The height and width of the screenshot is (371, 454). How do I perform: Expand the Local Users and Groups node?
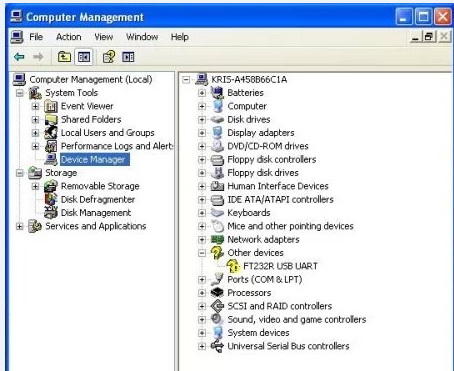pyautogui.click(x=35, y=133)
